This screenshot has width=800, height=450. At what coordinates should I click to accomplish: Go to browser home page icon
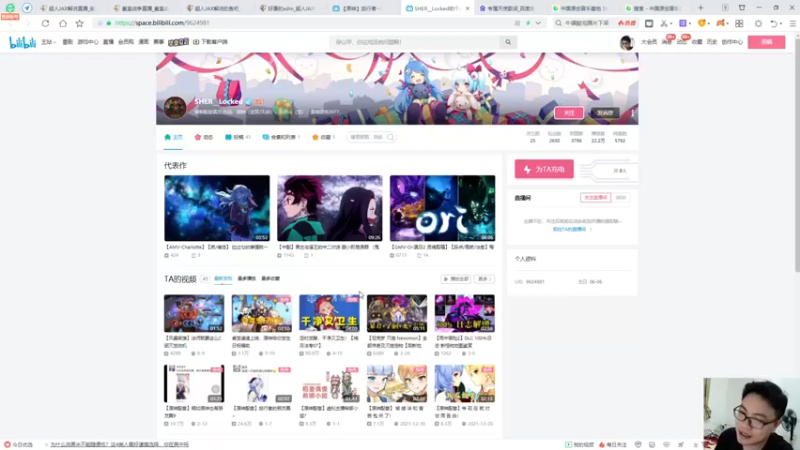click(x=63, y=23)
